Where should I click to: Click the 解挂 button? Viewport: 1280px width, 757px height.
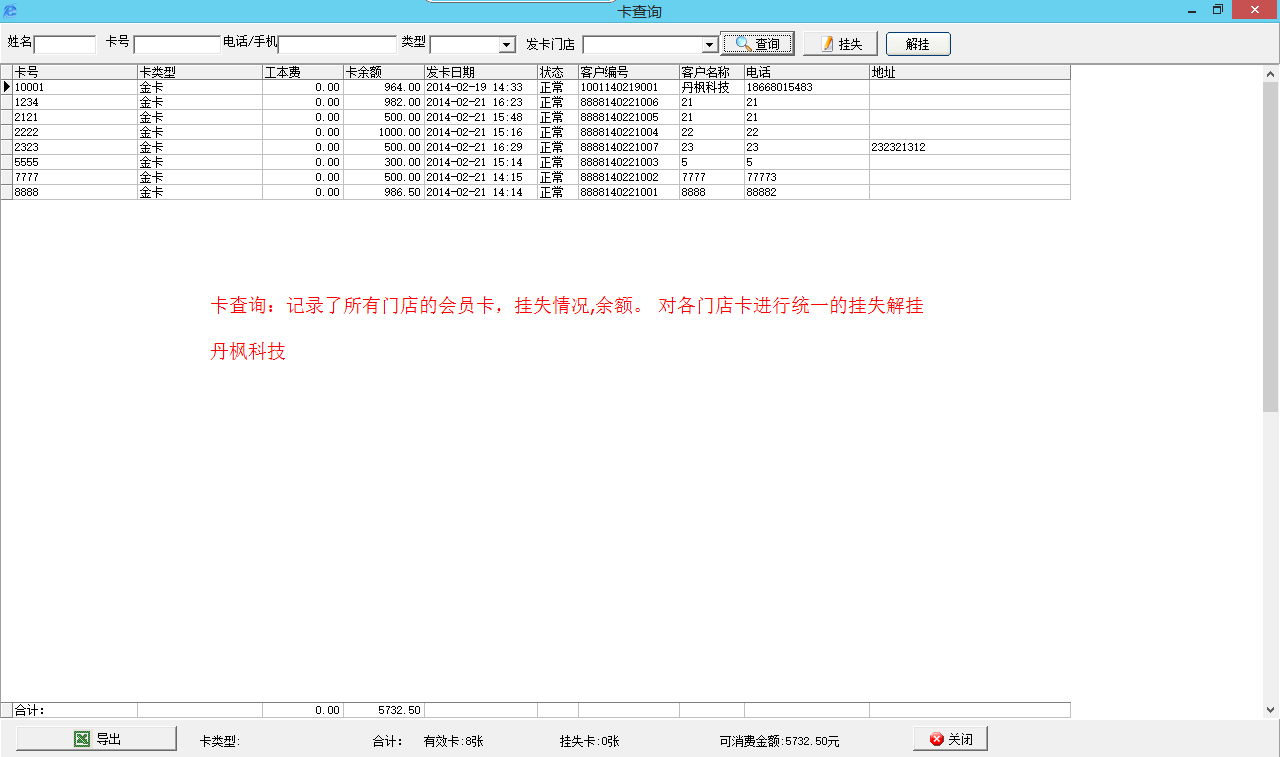point(918,44)
